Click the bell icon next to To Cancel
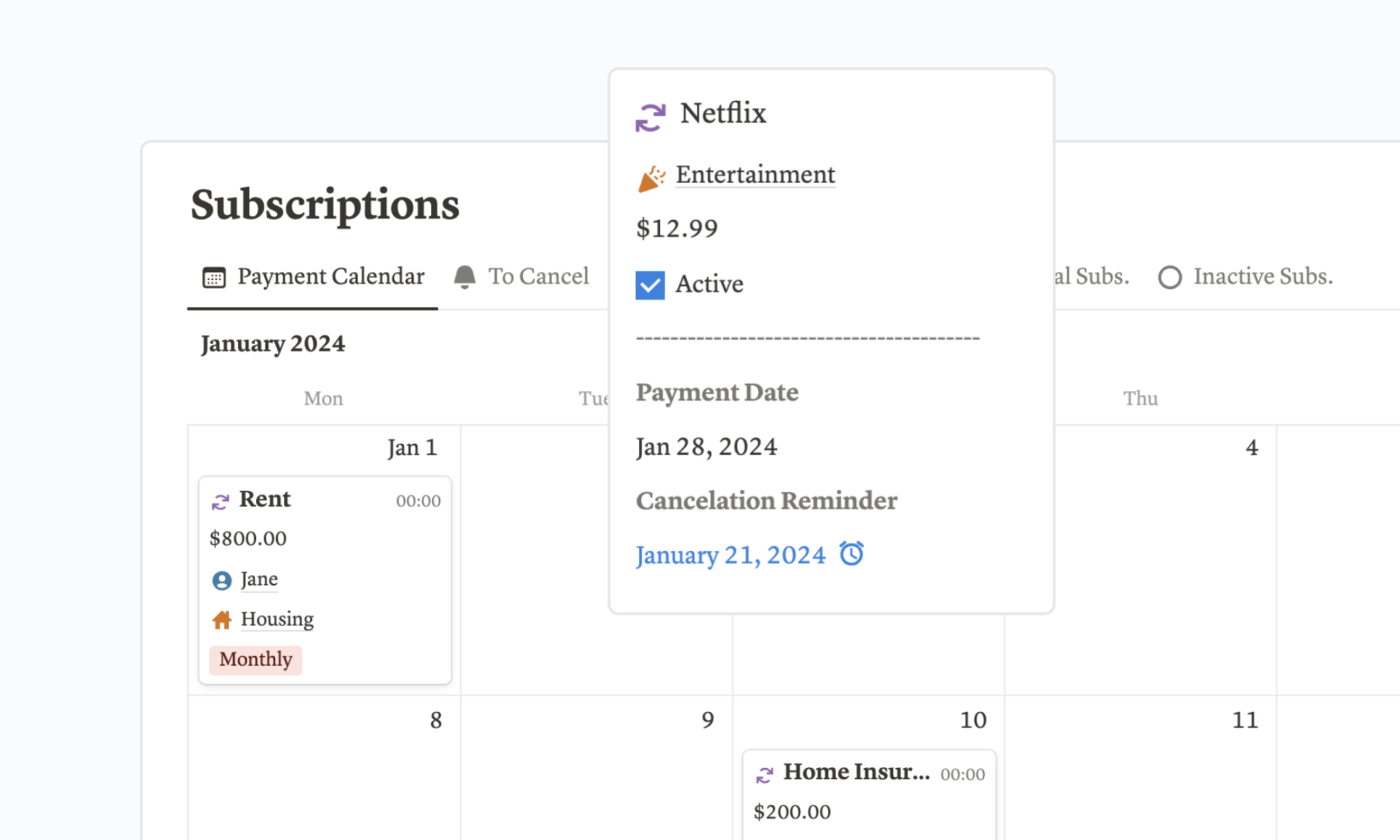The width and height of the screenshot is (1400, 840). pyautogui.click(x=464, y=275)
